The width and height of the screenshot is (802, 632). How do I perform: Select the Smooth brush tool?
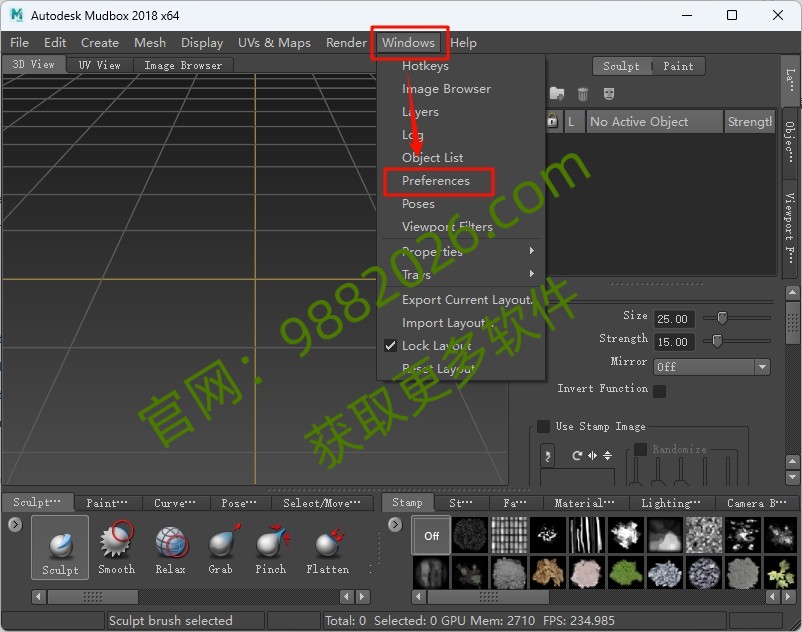coord(117,547)
